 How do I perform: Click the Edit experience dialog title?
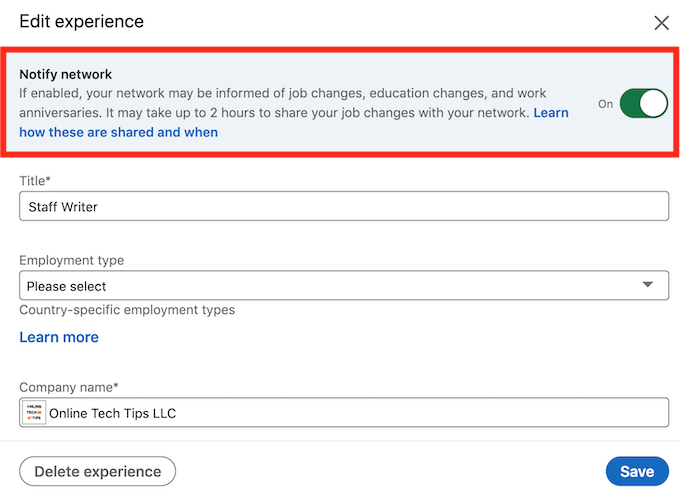(x=81, y=22)
